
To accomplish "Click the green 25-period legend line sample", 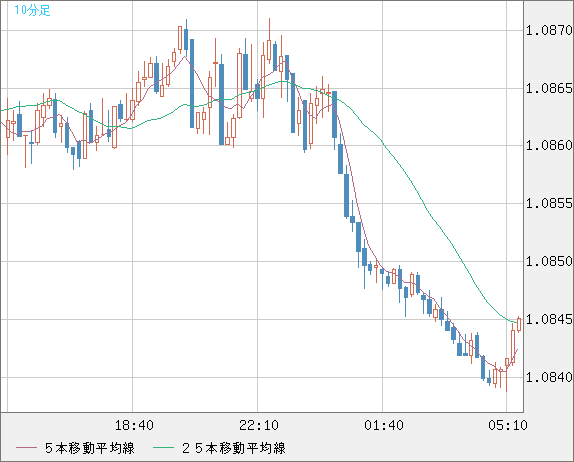I will click(x=163, y=448).
